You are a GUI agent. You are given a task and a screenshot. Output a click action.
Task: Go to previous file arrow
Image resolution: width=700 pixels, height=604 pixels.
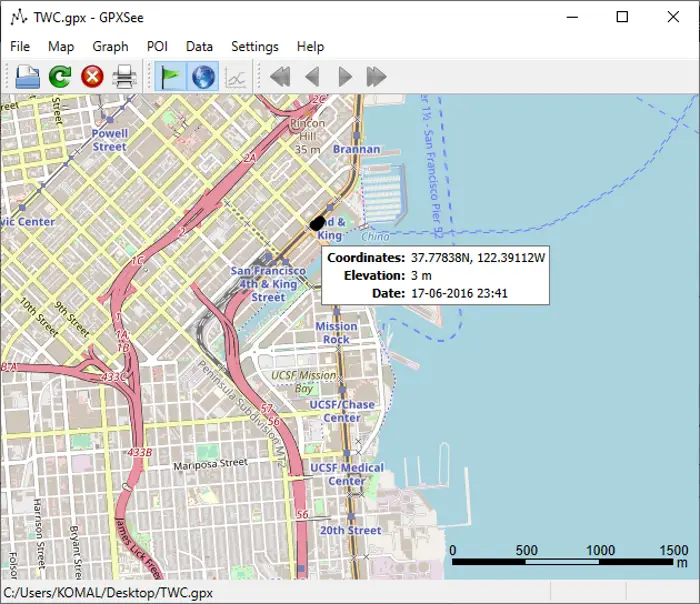tap(312, 76)
